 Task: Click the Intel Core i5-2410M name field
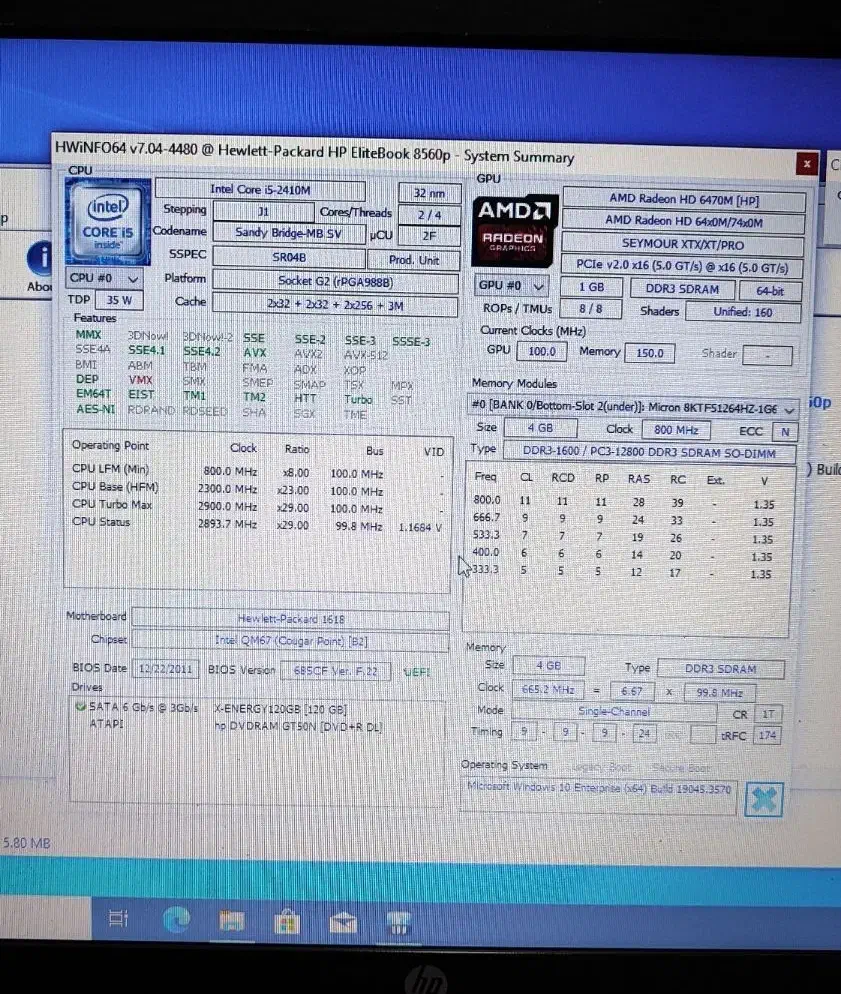click(x=272, y=189)
